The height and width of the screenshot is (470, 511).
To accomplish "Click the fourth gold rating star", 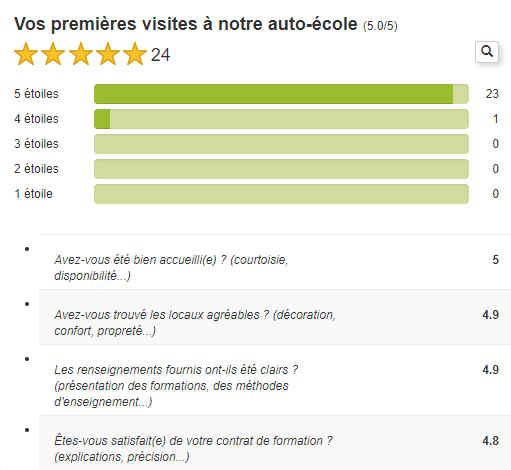I will [x=108, y=54].
